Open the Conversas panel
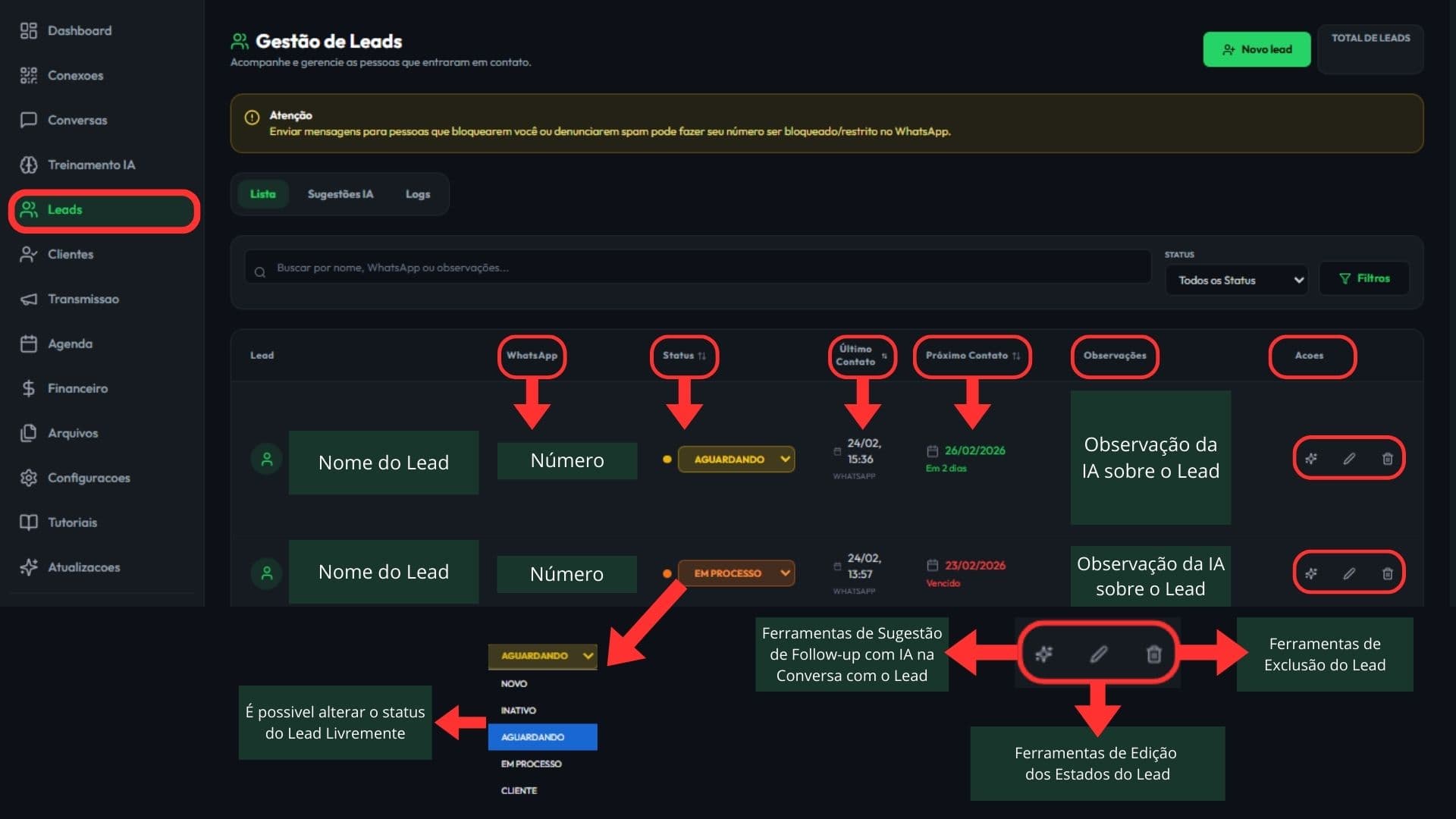1456x819 pixels. click(x=77, y=120)
